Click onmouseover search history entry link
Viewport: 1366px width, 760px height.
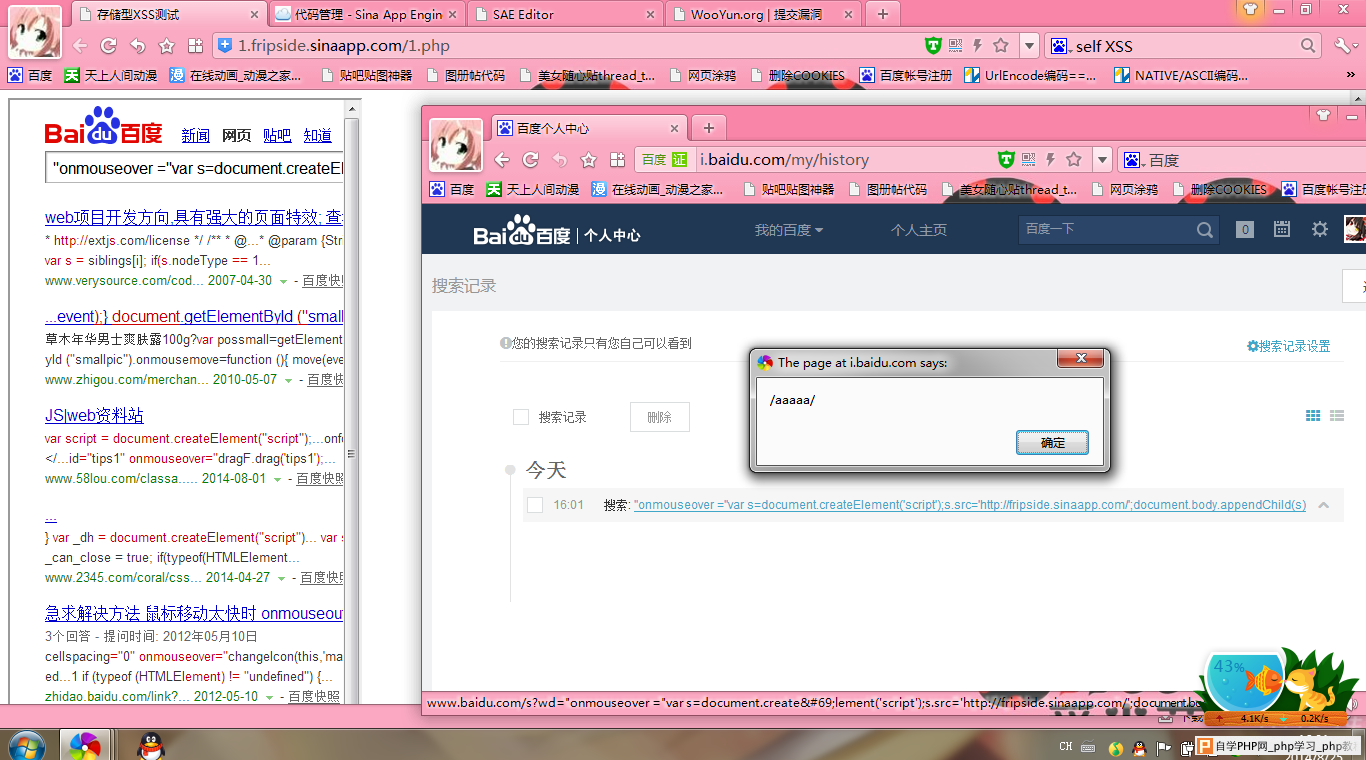pos(969,505)
